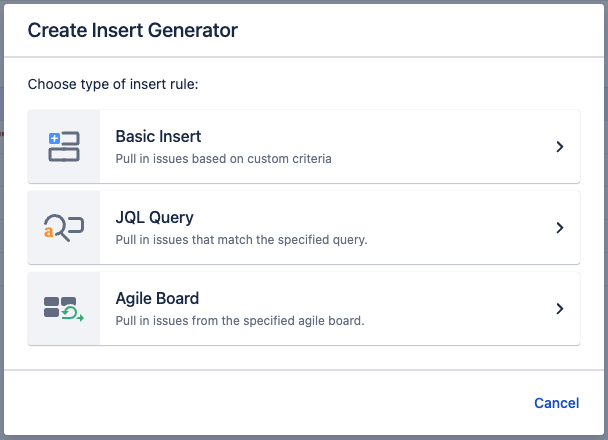Screen dimensions: 608x440
Task: Click the Agile Board cards icon
Action: [64, 309]
